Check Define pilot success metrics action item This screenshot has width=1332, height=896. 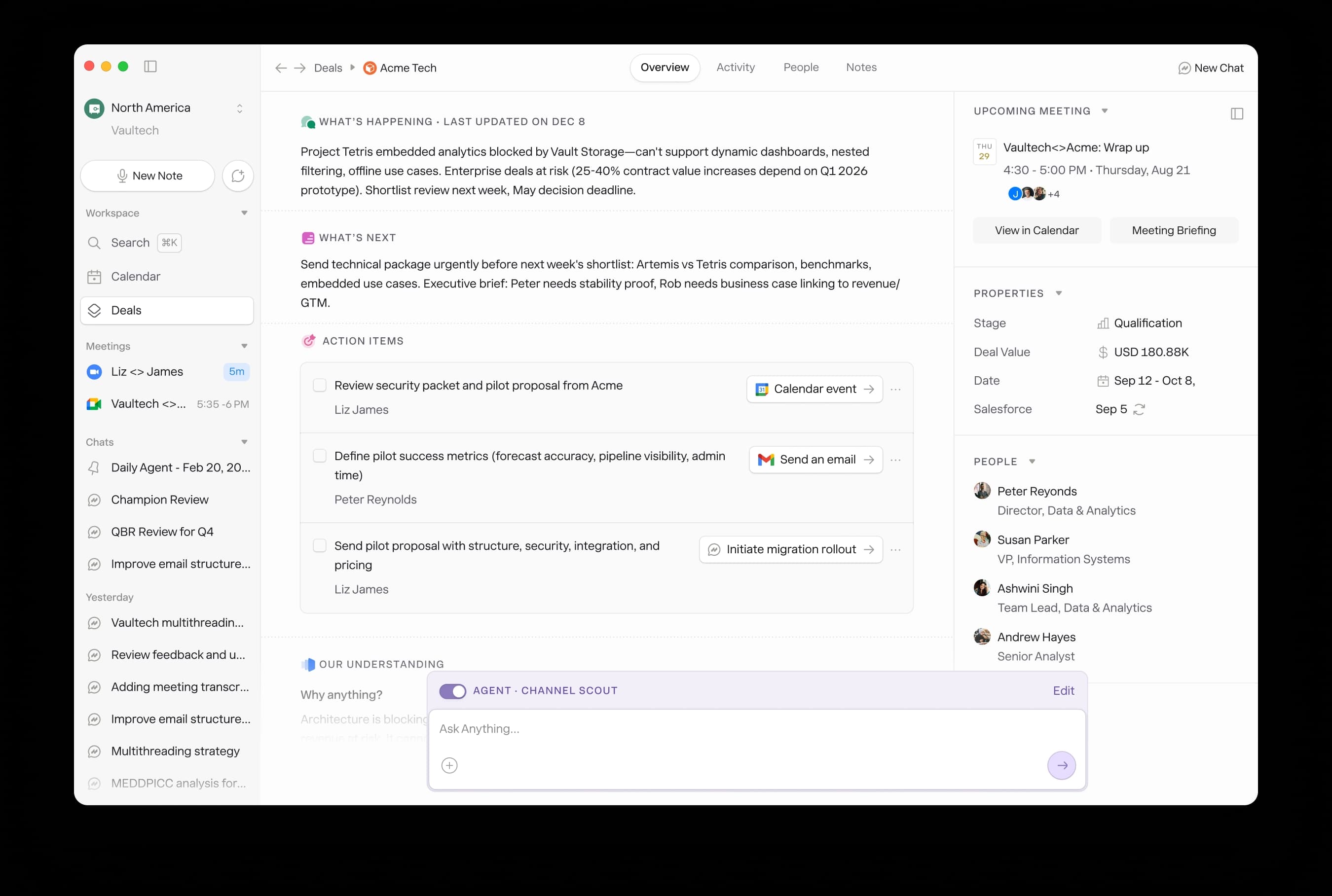pos(320,456)
